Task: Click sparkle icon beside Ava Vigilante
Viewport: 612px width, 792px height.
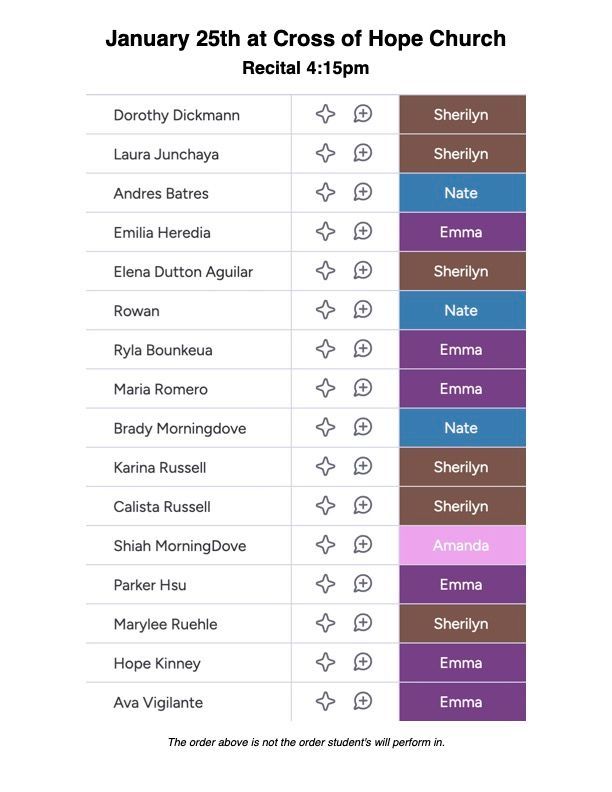Action: [325, 701]
